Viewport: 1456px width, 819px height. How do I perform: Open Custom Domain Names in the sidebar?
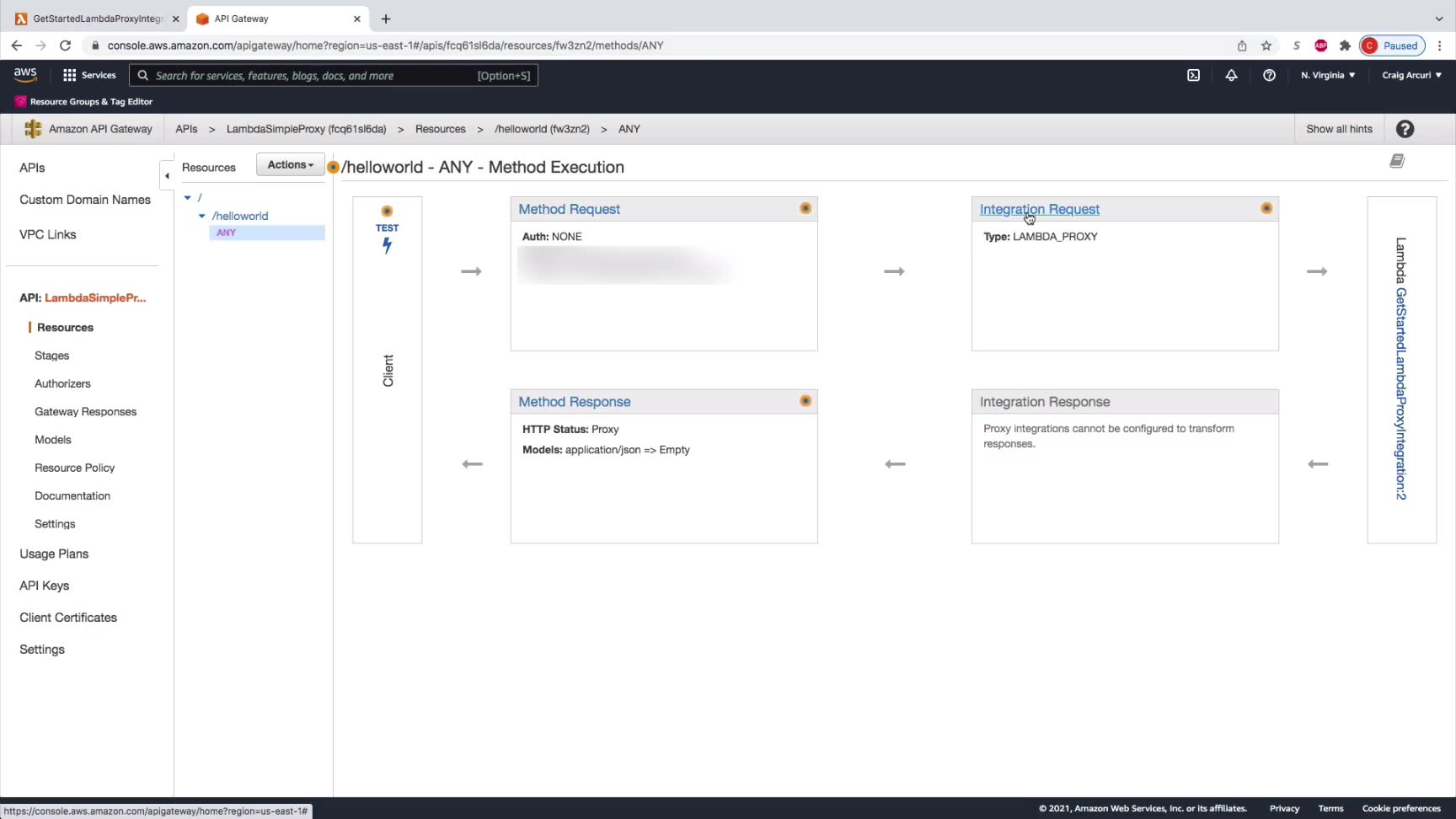pos(85,200)
